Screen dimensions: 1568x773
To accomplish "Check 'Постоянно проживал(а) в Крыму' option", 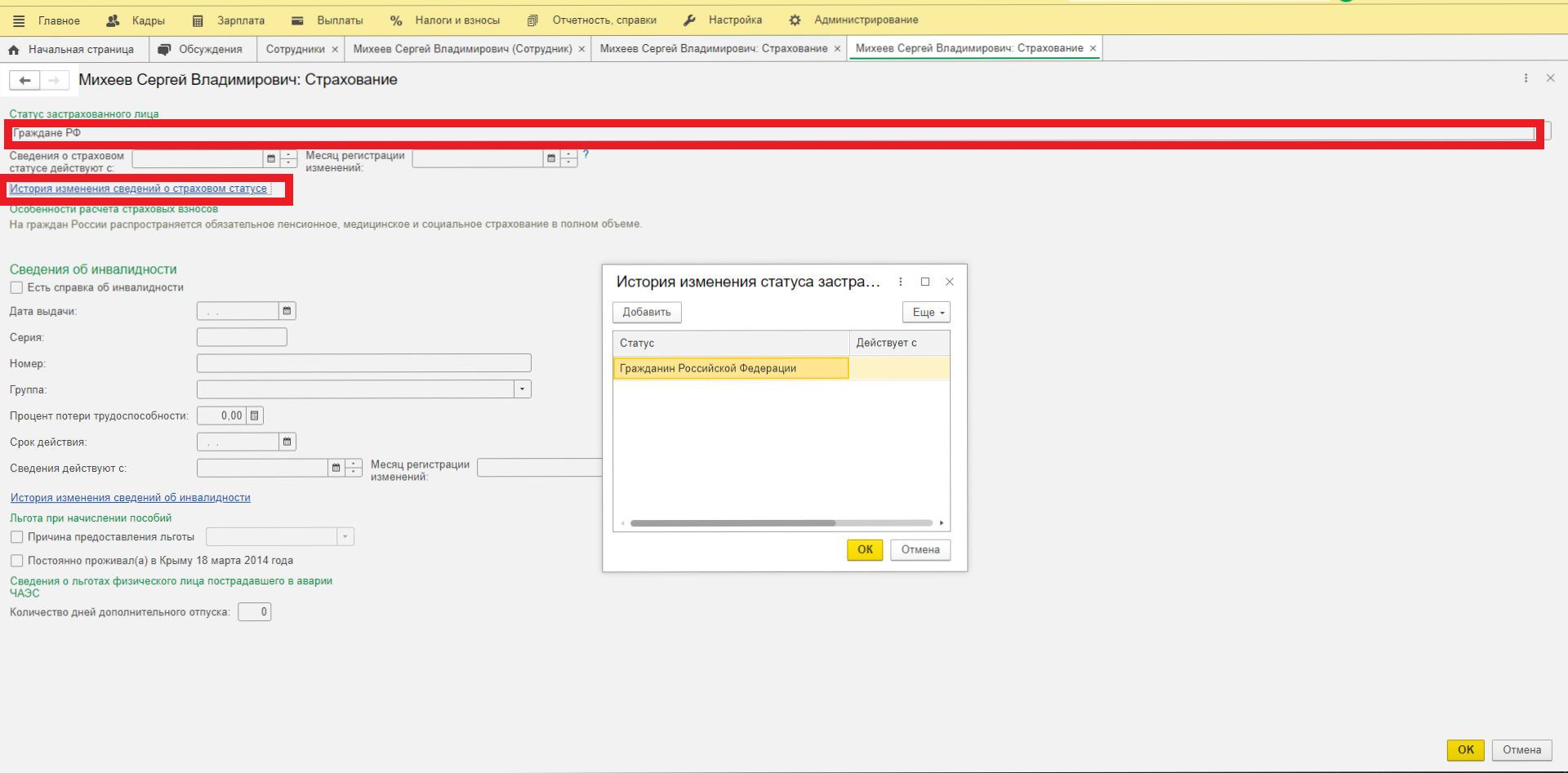I will coord(16,561).
